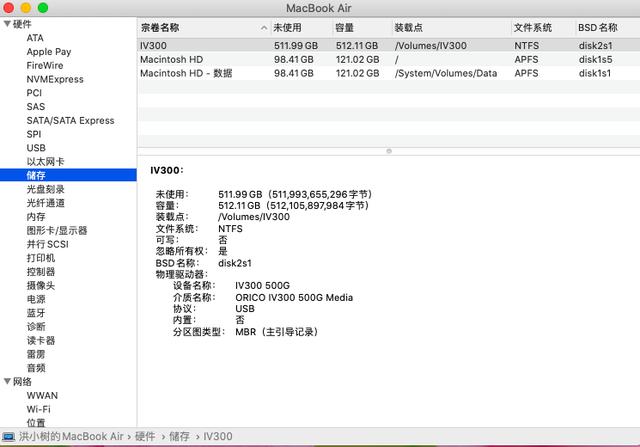Select the highlighted 储存 storage entry
The image size is (640, 447).
(x=68, y=176)
